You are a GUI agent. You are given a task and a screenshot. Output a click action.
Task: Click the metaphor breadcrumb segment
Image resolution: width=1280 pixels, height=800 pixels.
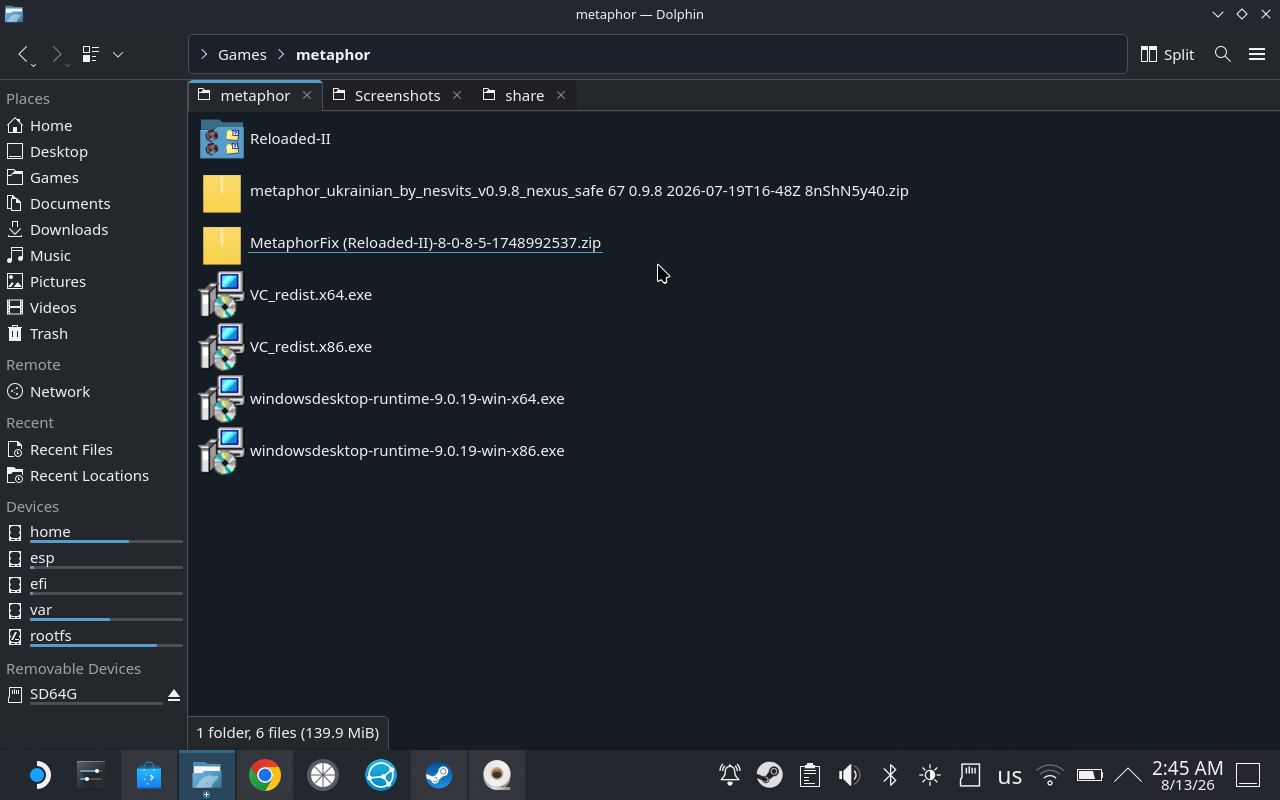click(x=333, y=54)
